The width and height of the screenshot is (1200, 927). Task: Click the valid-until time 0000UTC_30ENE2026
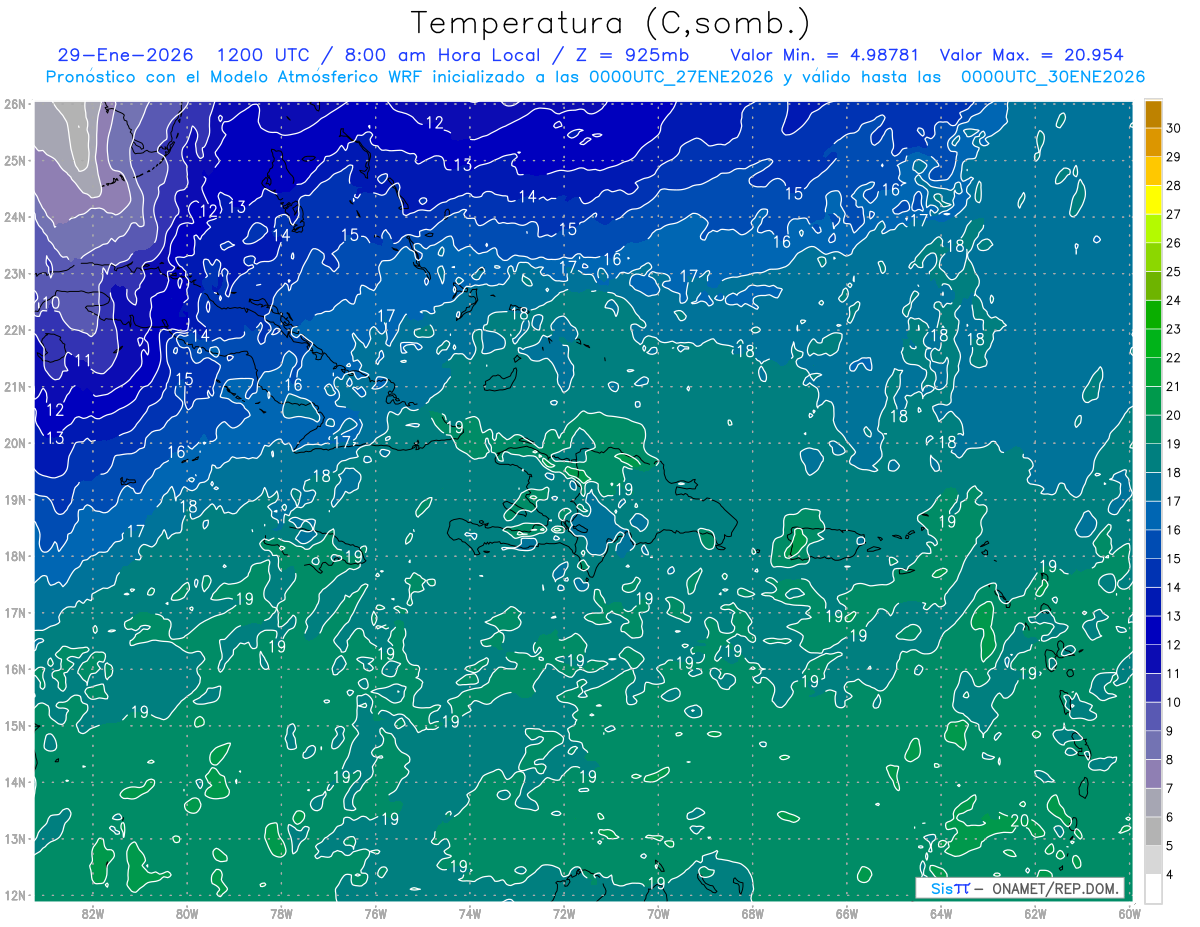coord(1052,77)
